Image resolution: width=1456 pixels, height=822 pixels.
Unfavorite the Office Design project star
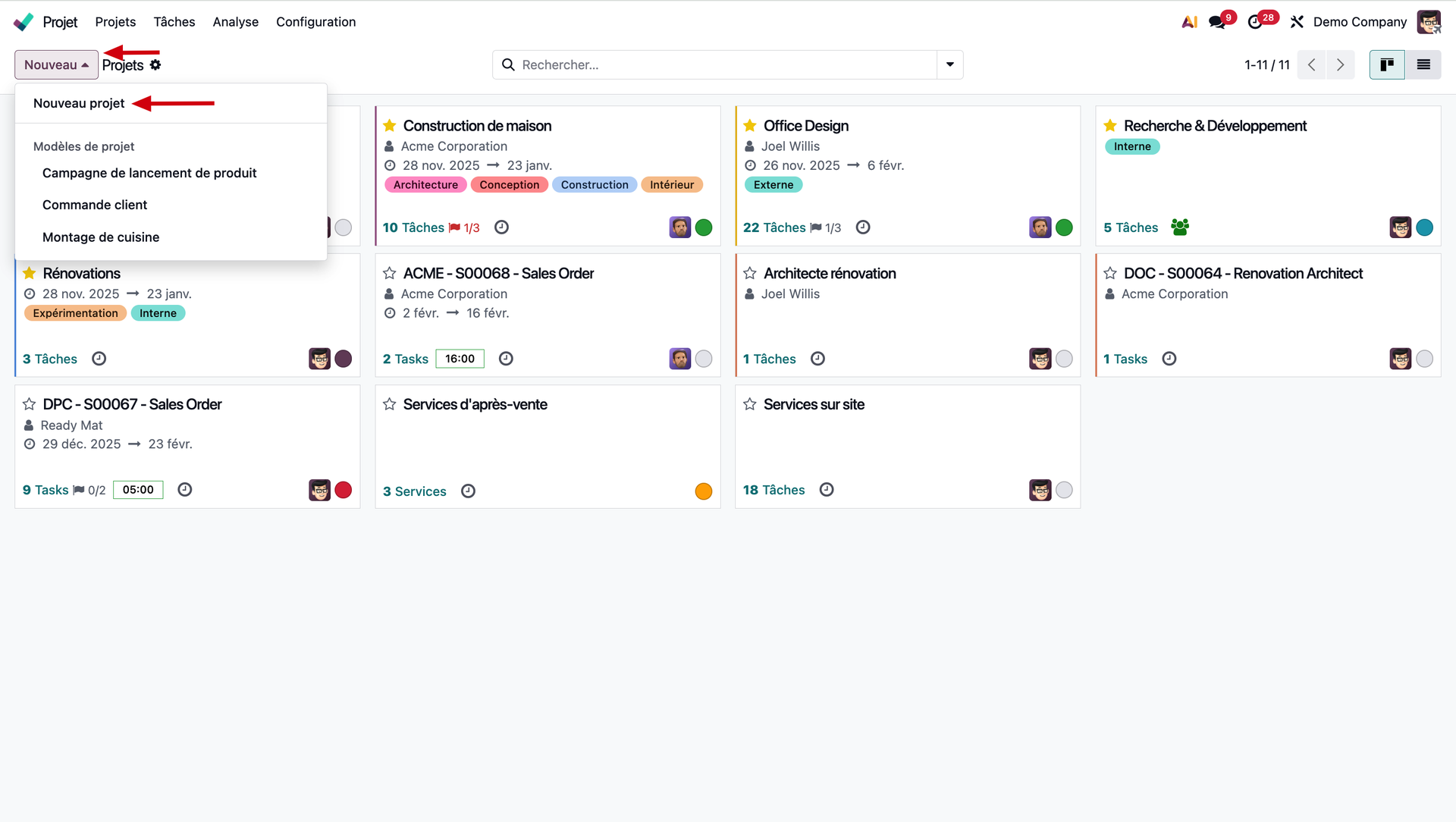750,126
